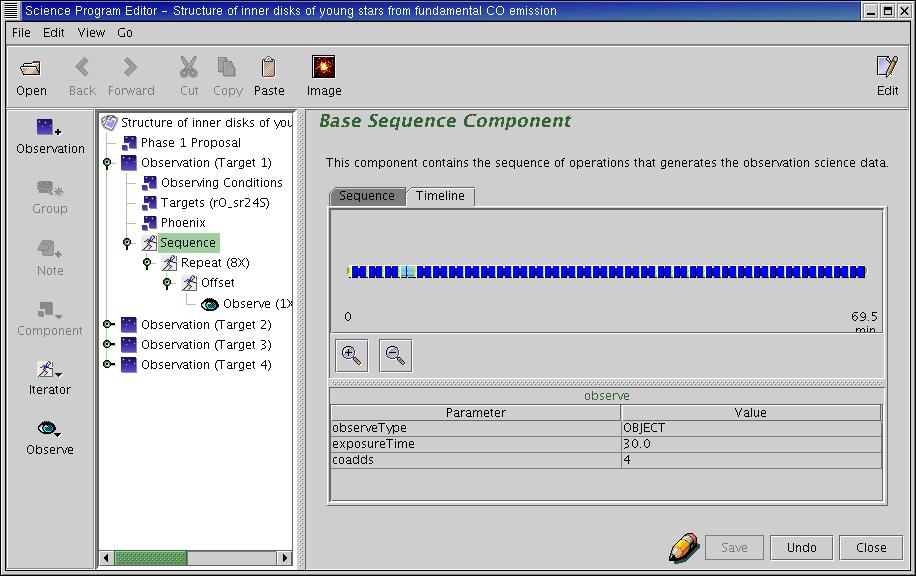Select the program root node icon

(x=109, y=123)
